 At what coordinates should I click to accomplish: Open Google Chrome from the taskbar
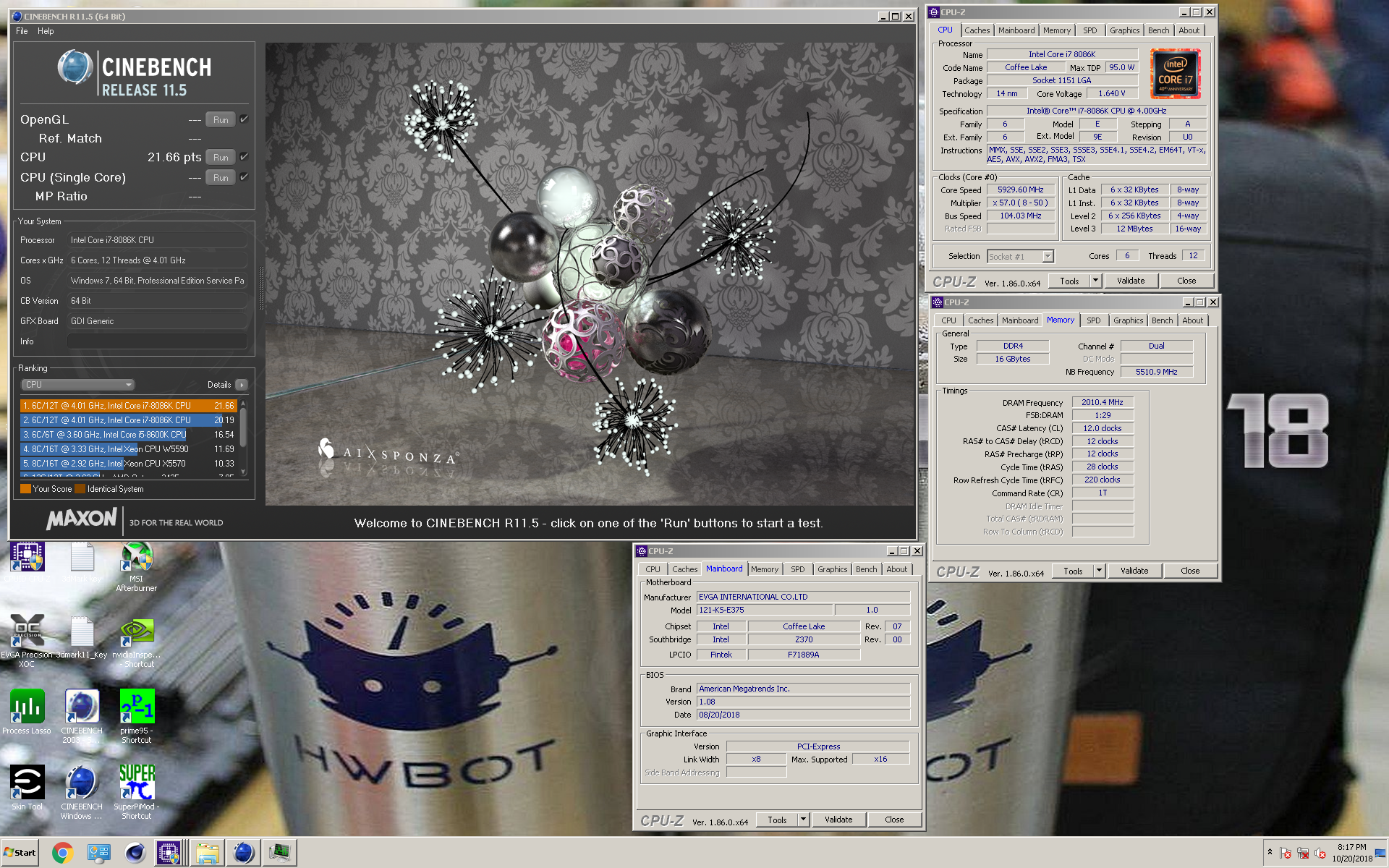click(x=62, y=853)
